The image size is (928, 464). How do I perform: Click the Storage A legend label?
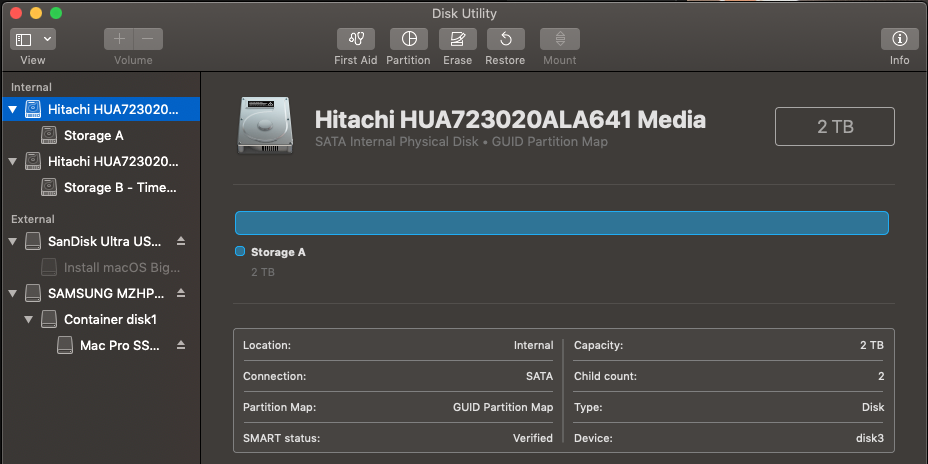(278, 252)
